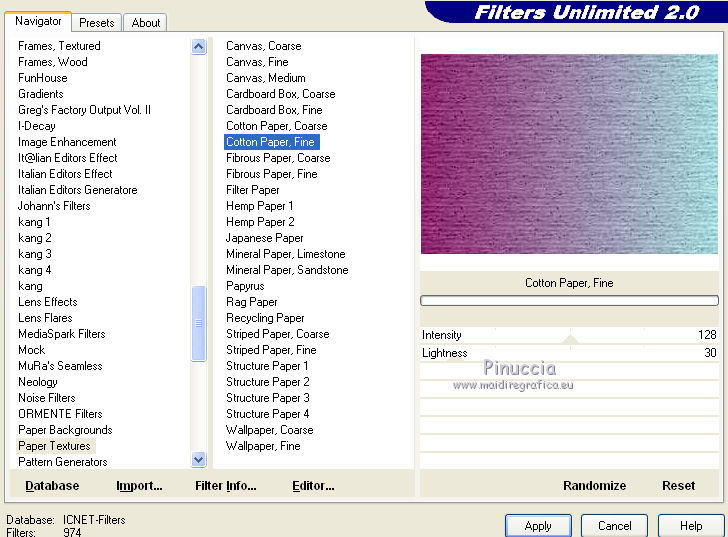Select Hemp Paper 2 filter
This screenshot has height=537, width=728.
(260, 222)
